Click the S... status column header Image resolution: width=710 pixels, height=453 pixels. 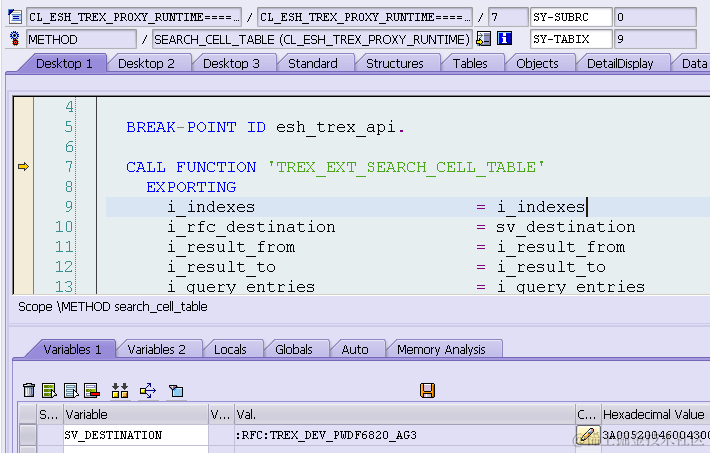pos(49,414)
